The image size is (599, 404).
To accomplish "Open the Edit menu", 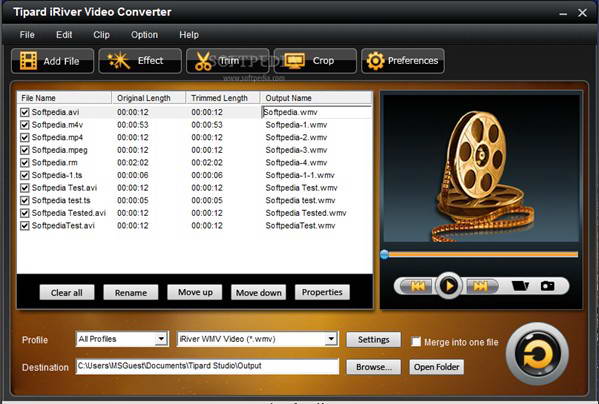I will (64, 35).
